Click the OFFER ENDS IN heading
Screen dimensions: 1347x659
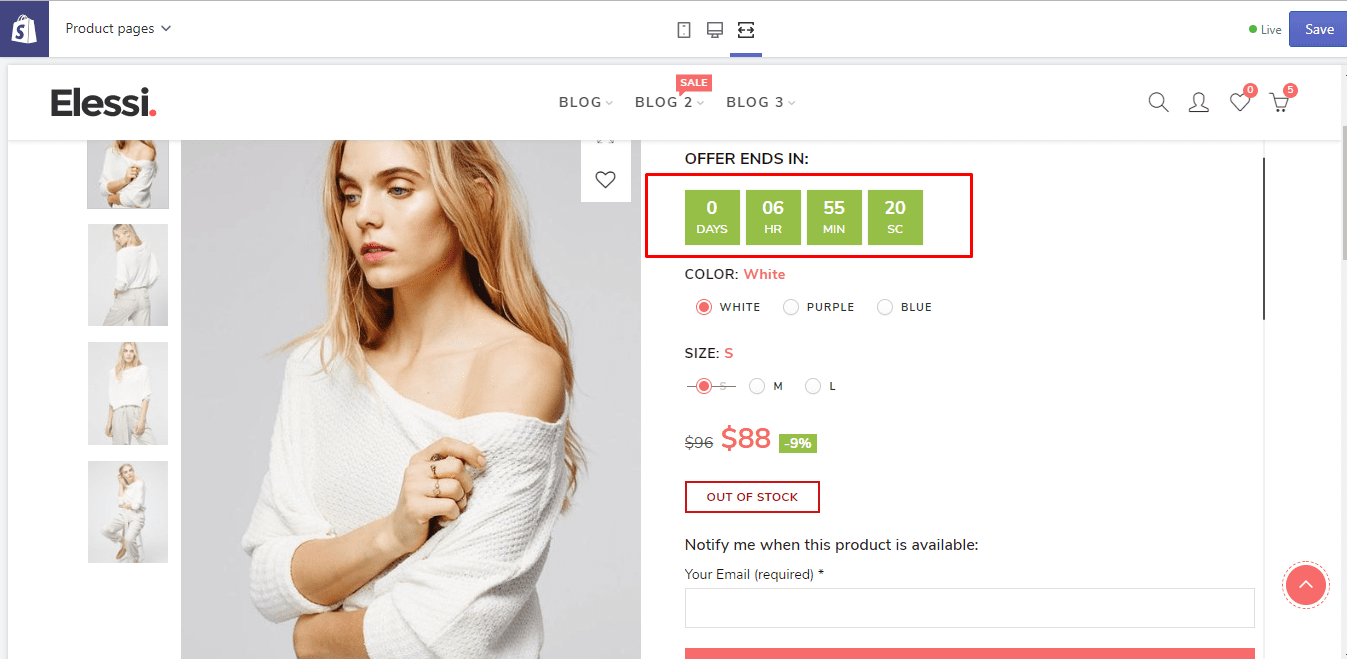pyautogui.click(x=747, y=159)
